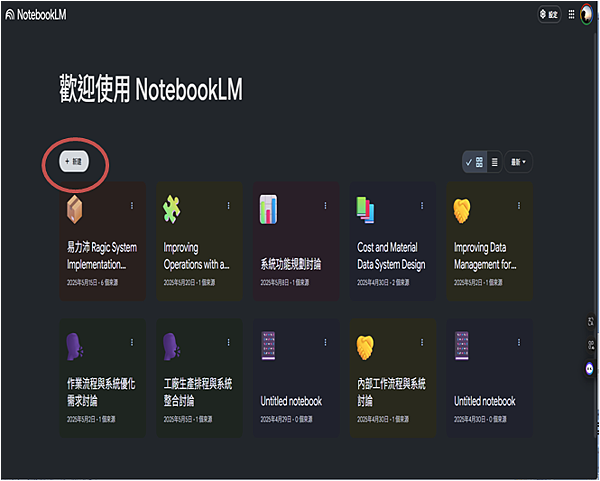Open the more options menu for Improving Operations notebook
This screenshot has width=600, height=481.
click(x=228, y=205)
